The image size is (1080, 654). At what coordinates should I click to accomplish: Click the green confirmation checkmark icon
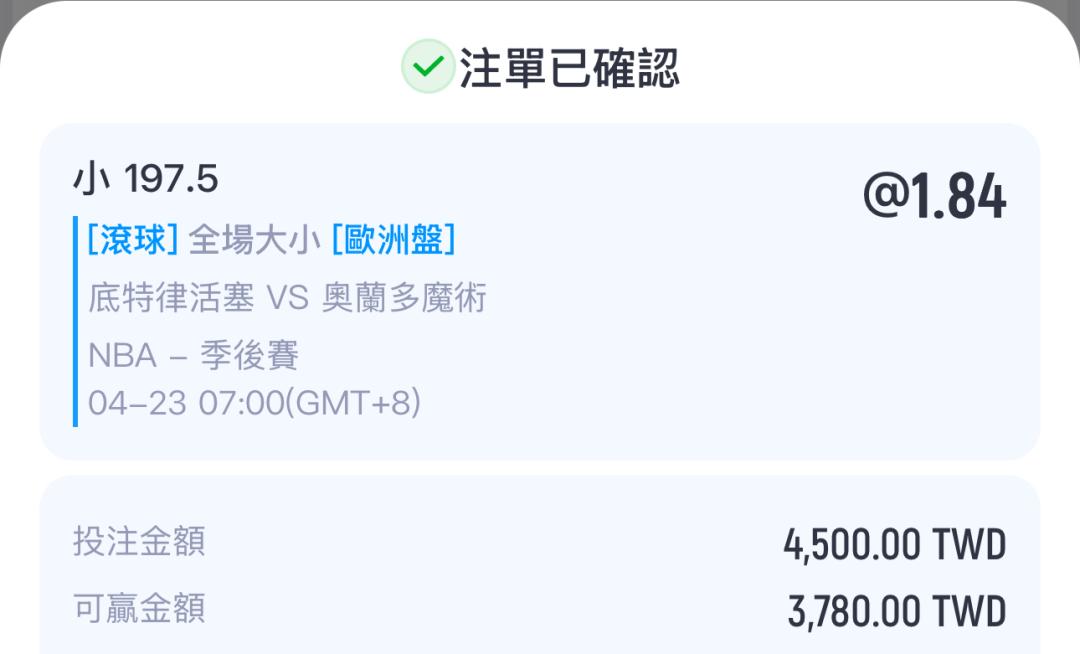tap(428, 67)
